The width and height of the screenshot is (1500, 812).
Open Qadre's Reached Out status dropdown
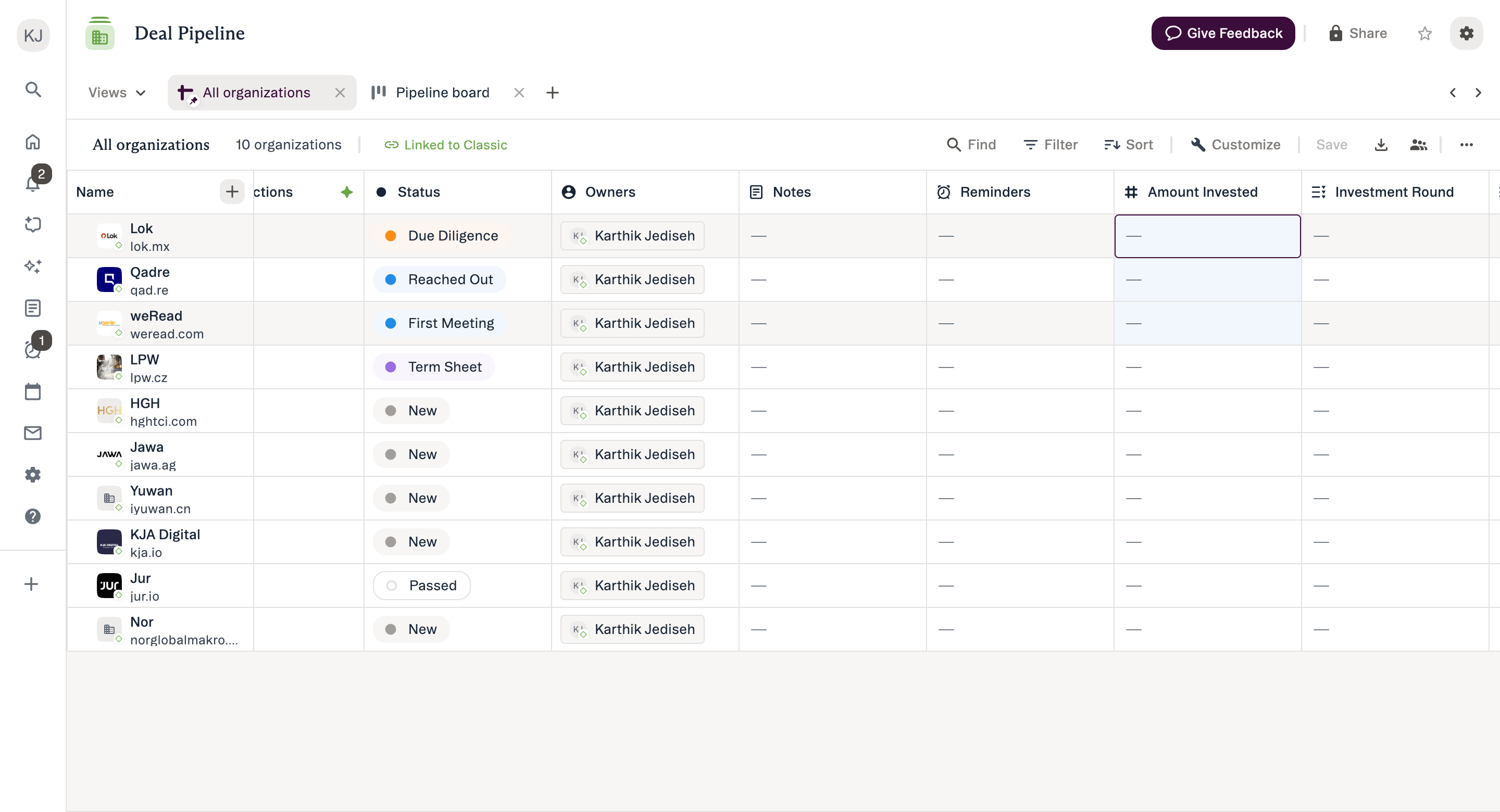tap(440, 280)
